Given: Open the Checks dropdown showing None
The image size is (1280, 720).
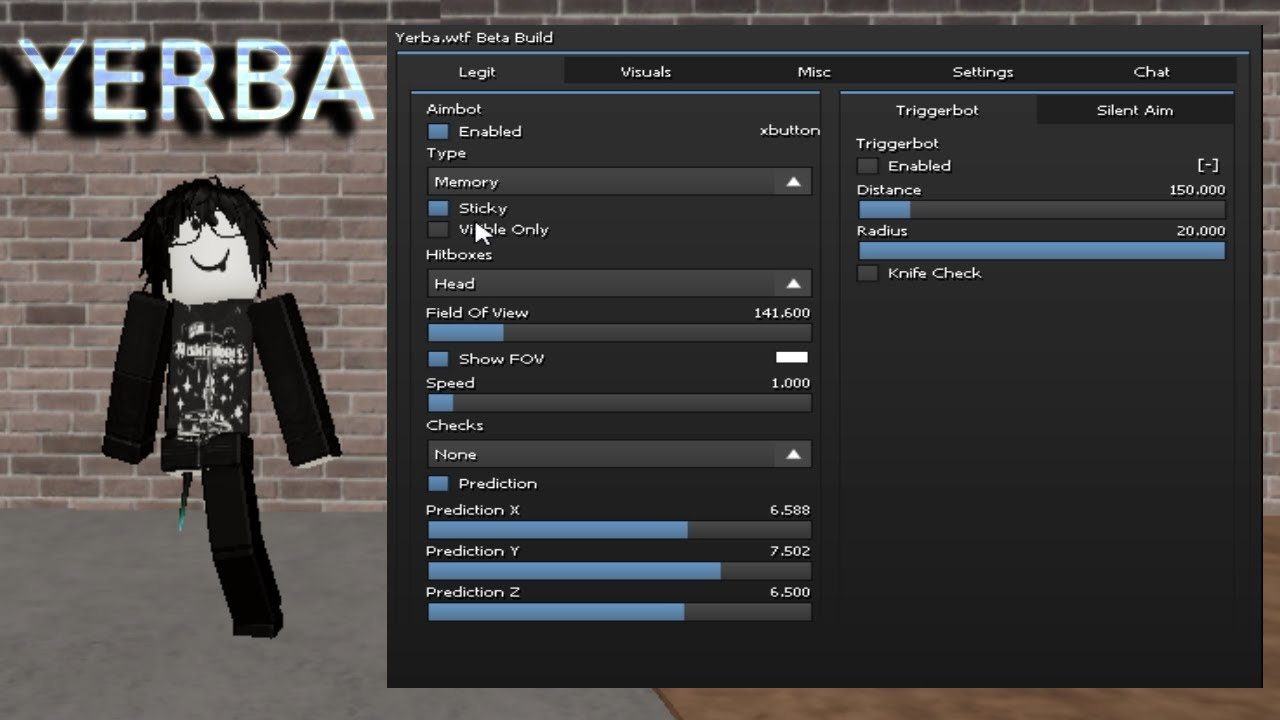Looking at the screenshot, I should (x=619, y=454).
